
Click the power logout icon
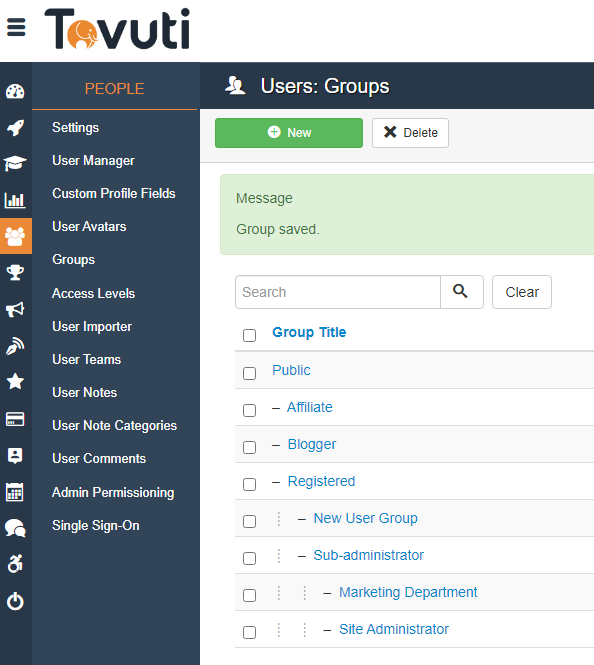(x=15, y=601)
